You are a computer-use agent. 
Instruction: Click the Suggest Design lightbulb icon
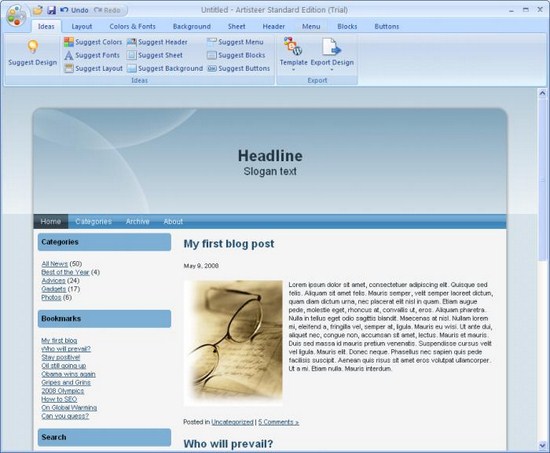33,46
